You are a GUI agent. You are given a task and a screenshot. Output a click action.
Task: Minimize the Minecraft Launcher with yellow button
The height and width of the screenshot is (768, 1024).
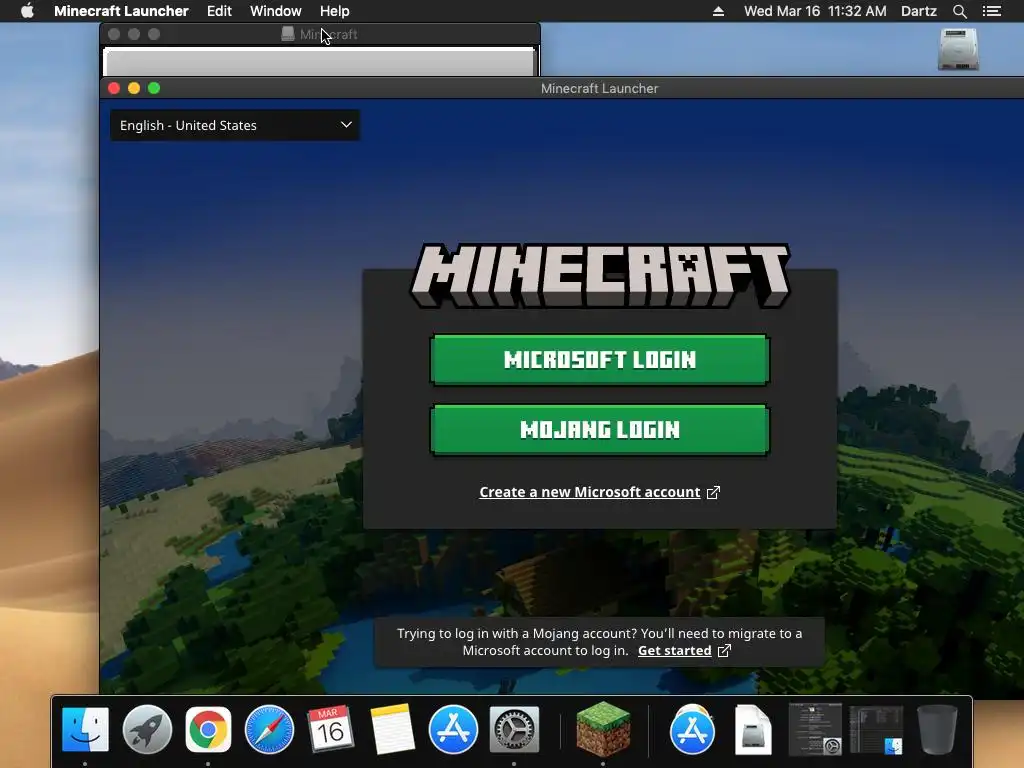[134, 88]
